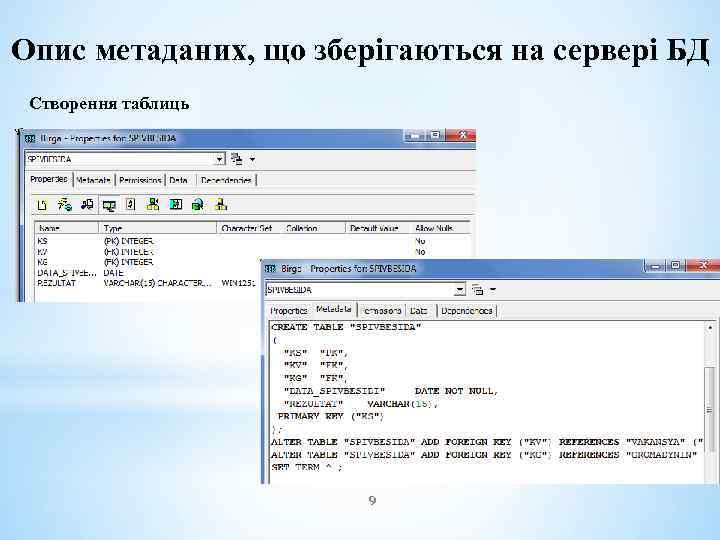
Task: Click the object list icon in columns-grid window
Action: coord(237,159)
